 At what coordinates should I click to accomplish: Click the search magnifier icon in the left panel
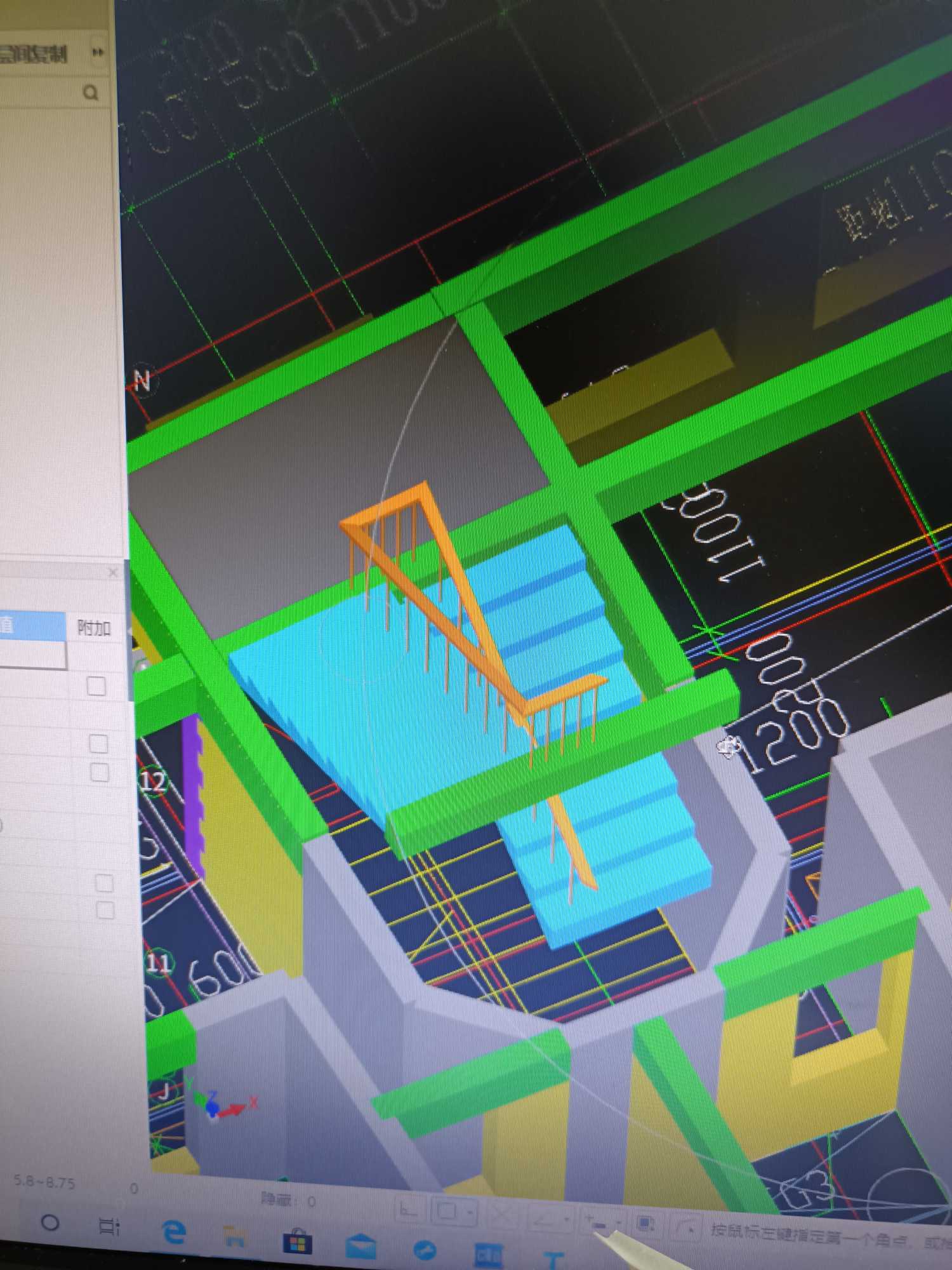point(91,93)
